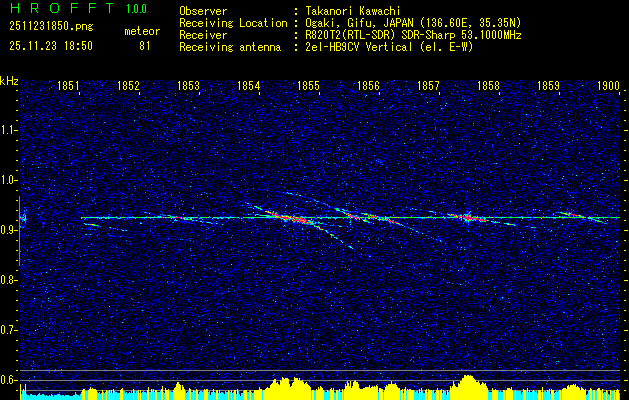This screenshot has width=629, height=400.
Task: Click the 'meteor' label
Action: point(142,31)
